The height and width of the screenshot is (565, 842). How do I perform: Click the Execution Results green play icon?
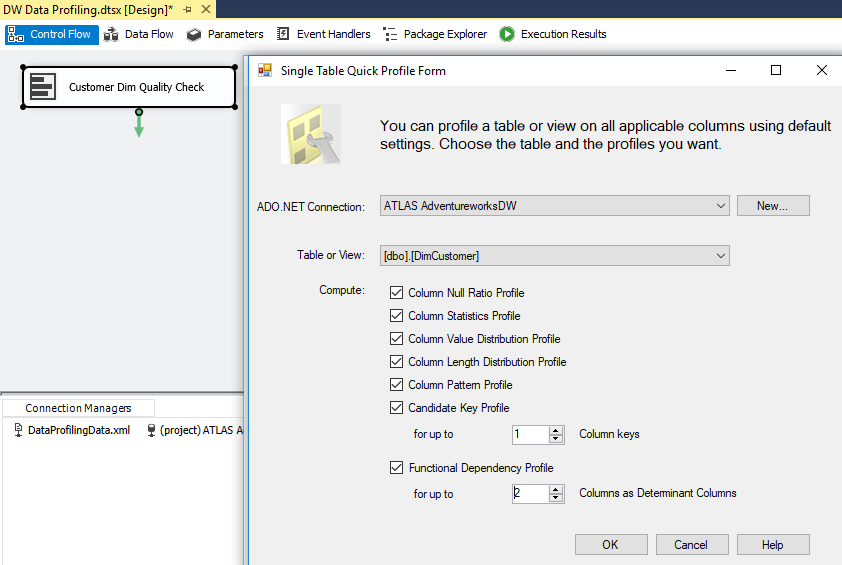pos(506,34)
